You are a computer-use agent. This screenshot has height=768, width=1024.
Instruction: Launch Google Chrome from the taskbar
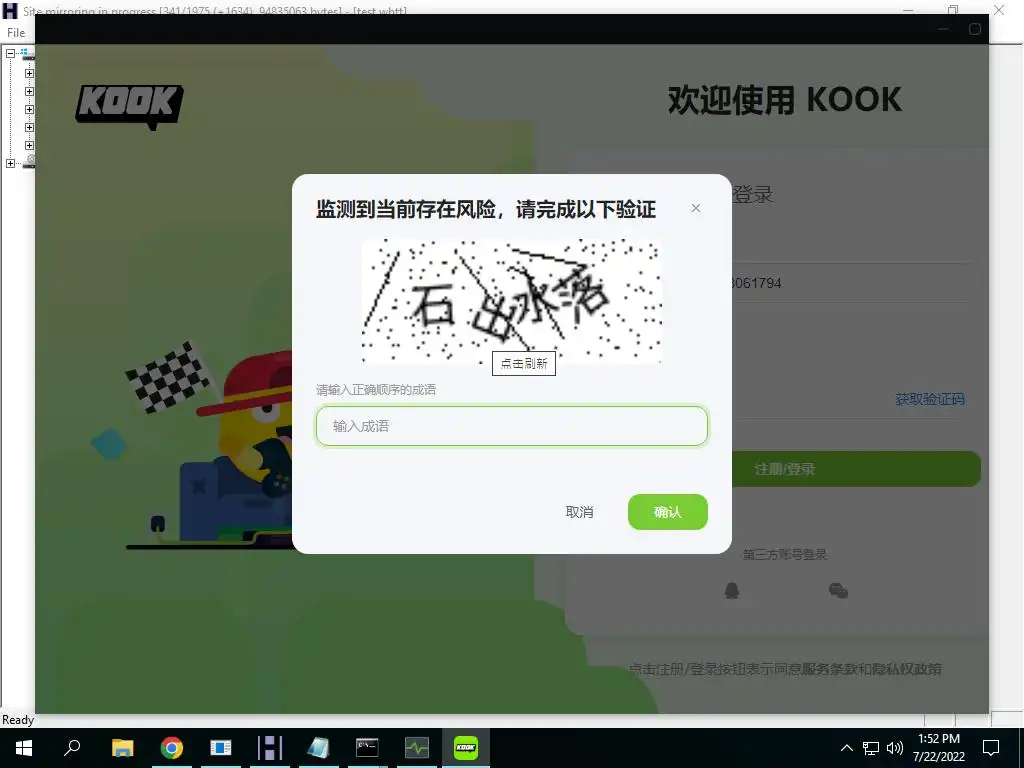tap(172, 748)
